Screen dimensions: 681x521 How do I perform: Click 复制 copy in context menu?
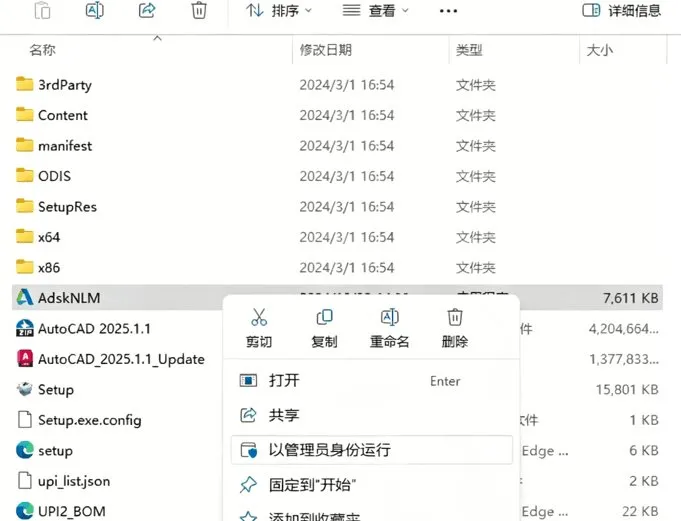pos(324,329)
